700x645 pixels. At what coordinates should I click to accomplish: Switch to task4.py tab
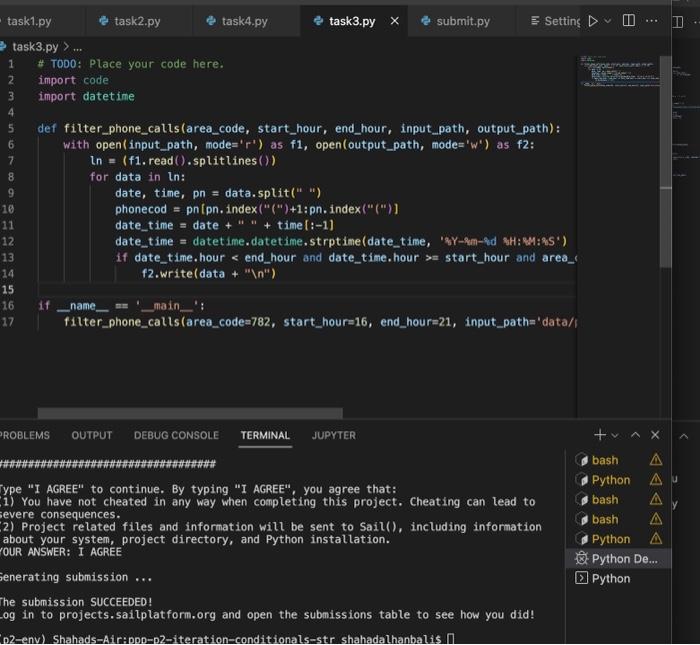pos(238,21)
